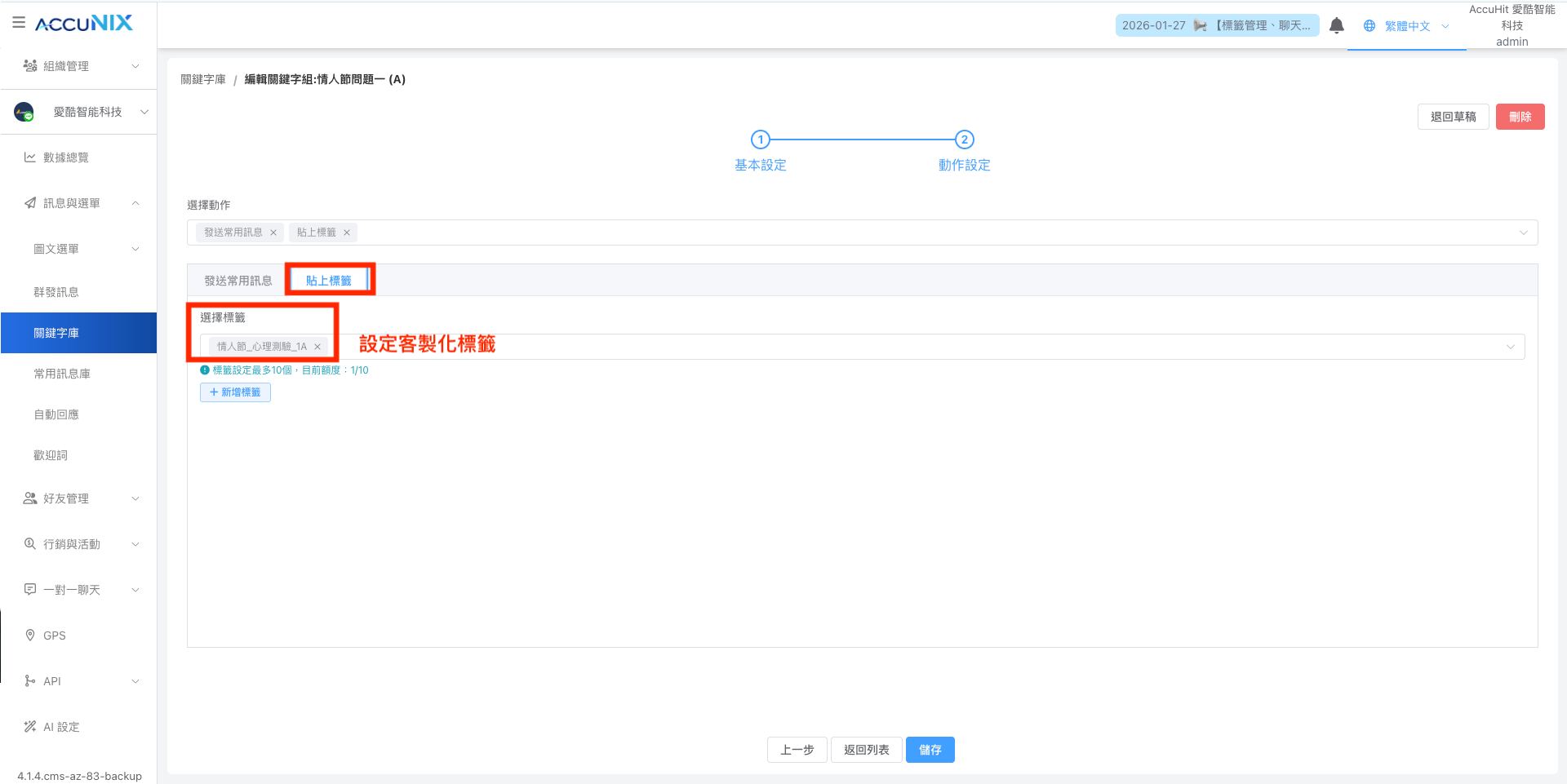The image size is (1567, 784).
Task: Click the AccuNix logo
Action: [83, 24]
